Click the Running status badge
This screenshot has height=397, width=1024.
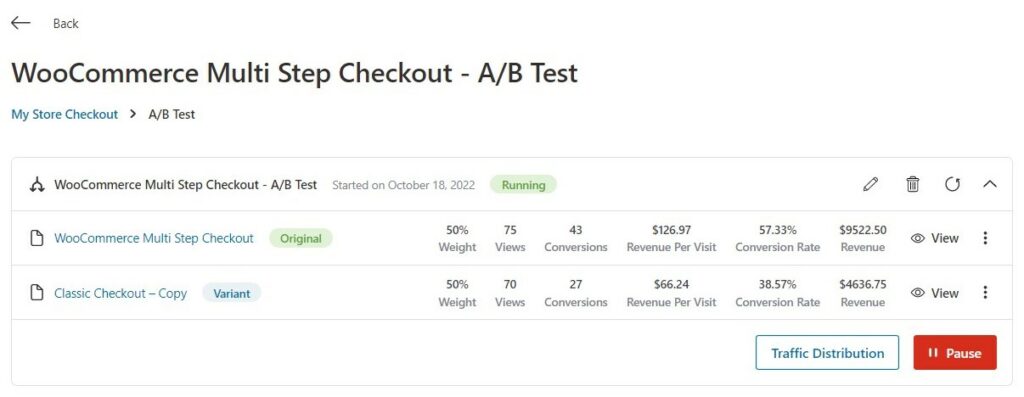click(523, 185)
